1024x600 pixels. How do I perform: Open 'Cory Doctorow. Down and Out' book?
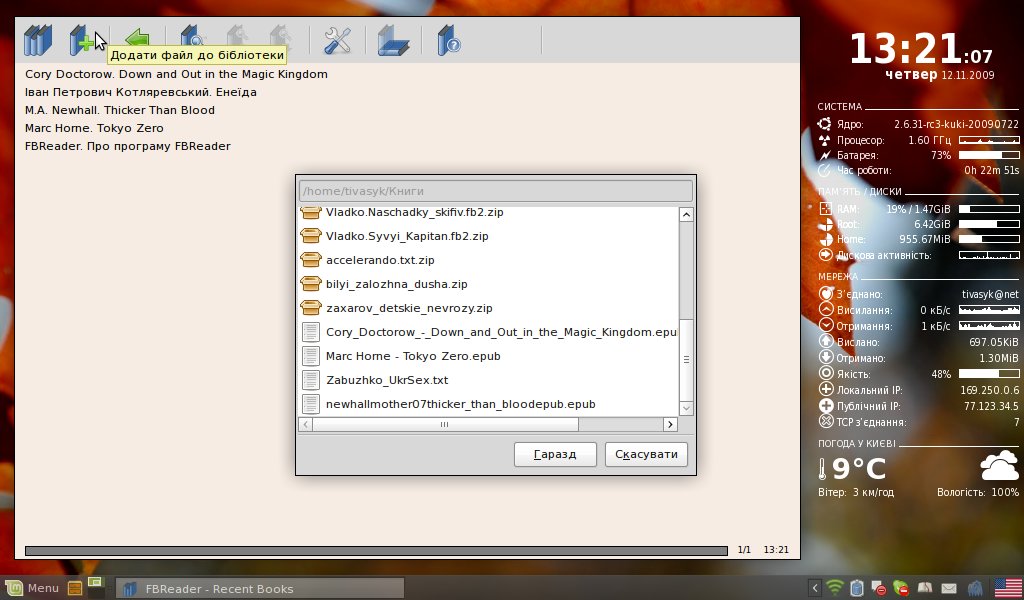176,74
